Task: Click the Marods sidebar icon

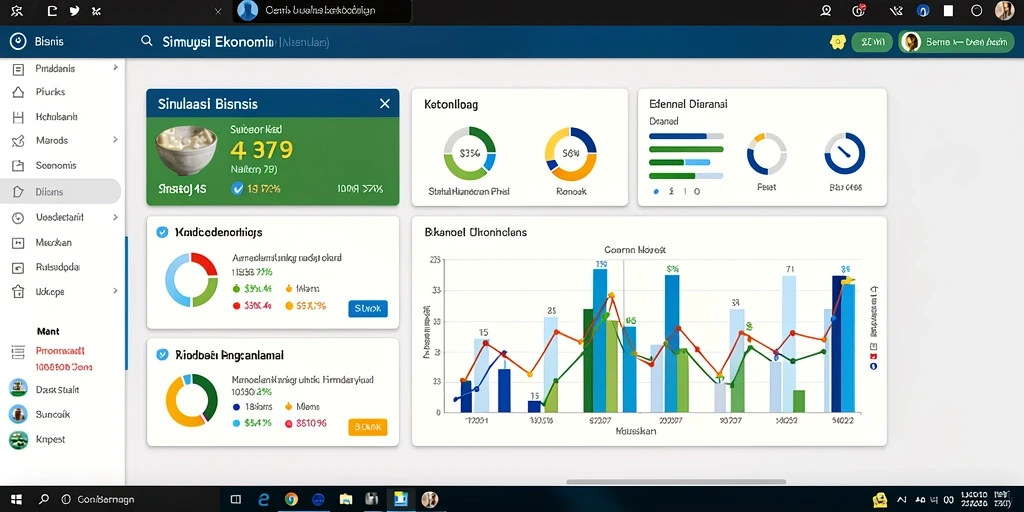Action: coord(18,140)
